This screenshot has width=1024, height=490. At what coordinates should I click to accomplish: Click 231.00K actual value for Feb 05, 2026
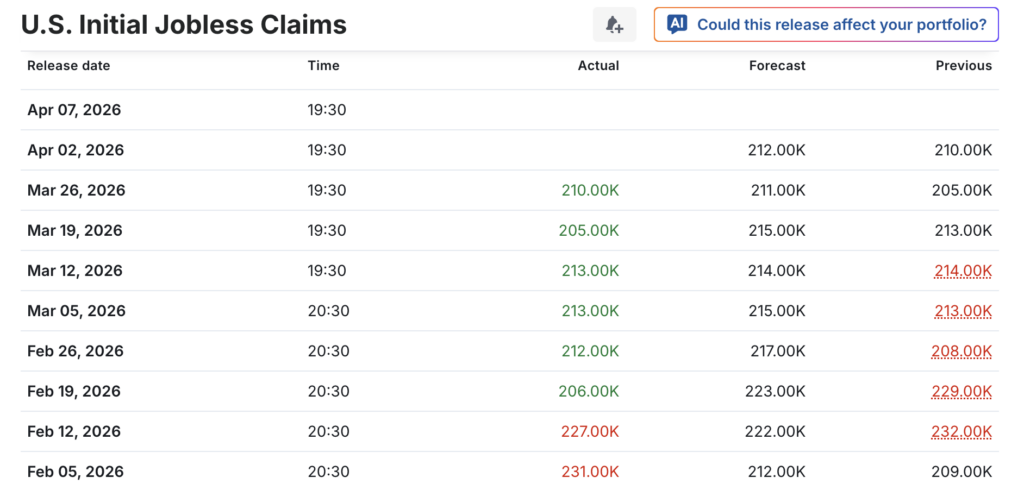click(590, 472)
